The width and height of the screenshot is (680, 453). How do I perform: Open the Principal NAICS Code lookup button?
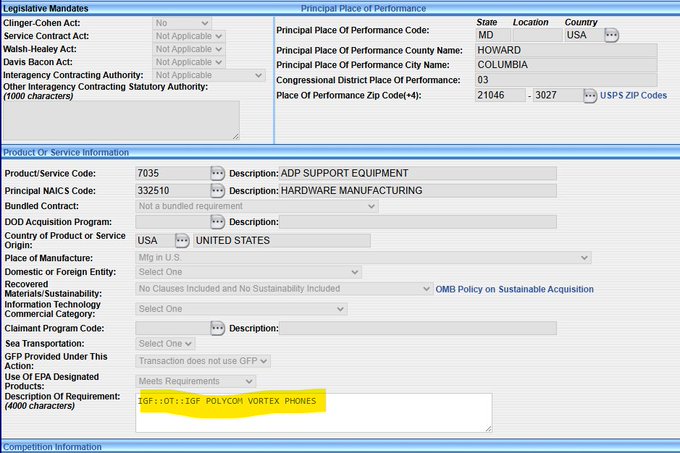pos(218,190)
